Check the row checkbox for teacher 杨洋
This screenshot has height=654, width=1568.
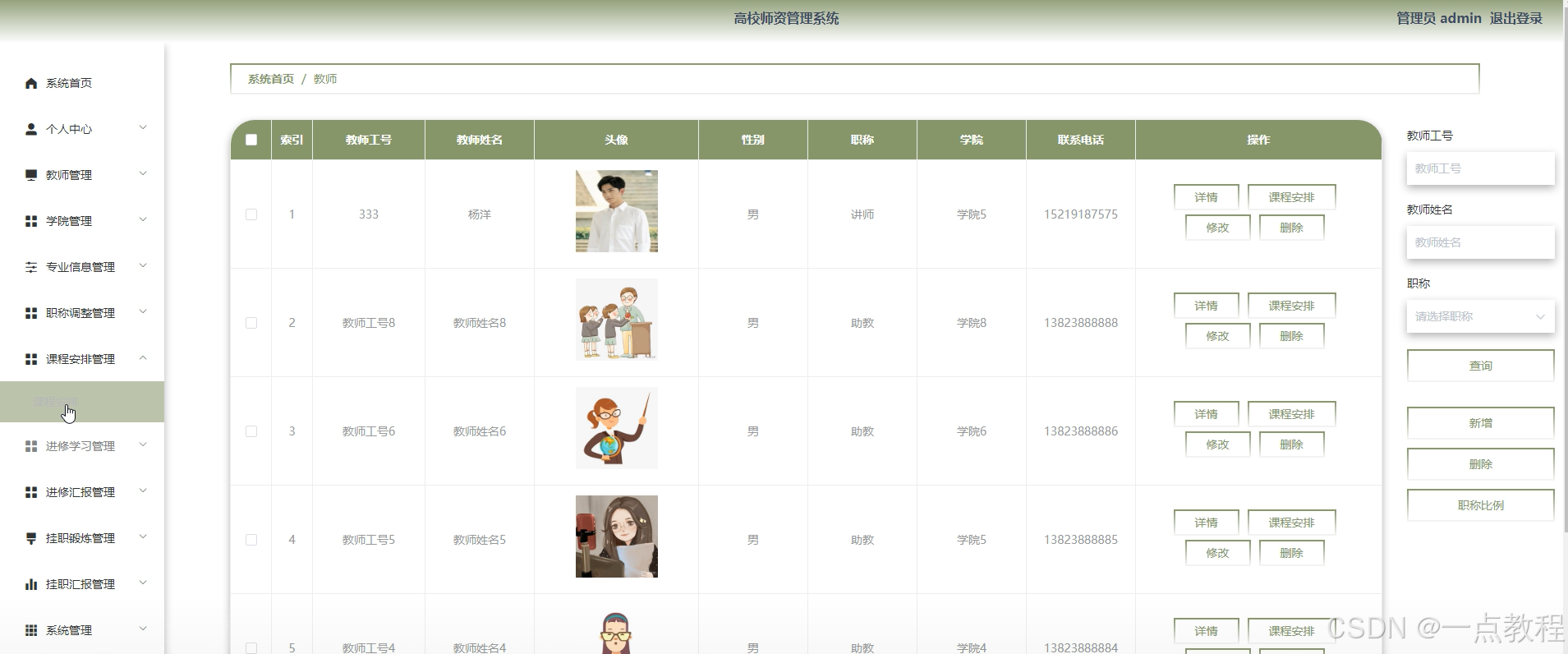pyautogui.click(x=251, y=214)
